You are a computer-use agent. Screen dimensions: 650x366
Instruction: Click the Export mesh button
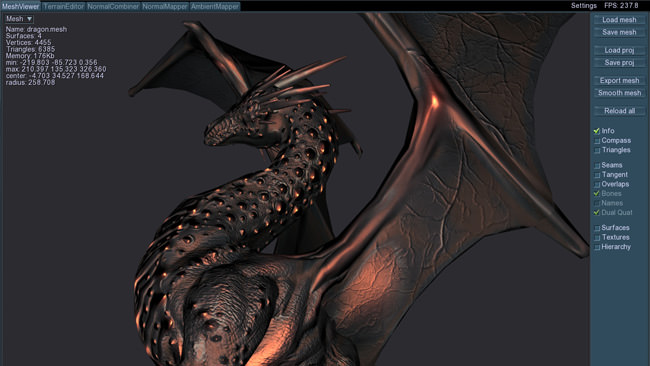(619, 80)
